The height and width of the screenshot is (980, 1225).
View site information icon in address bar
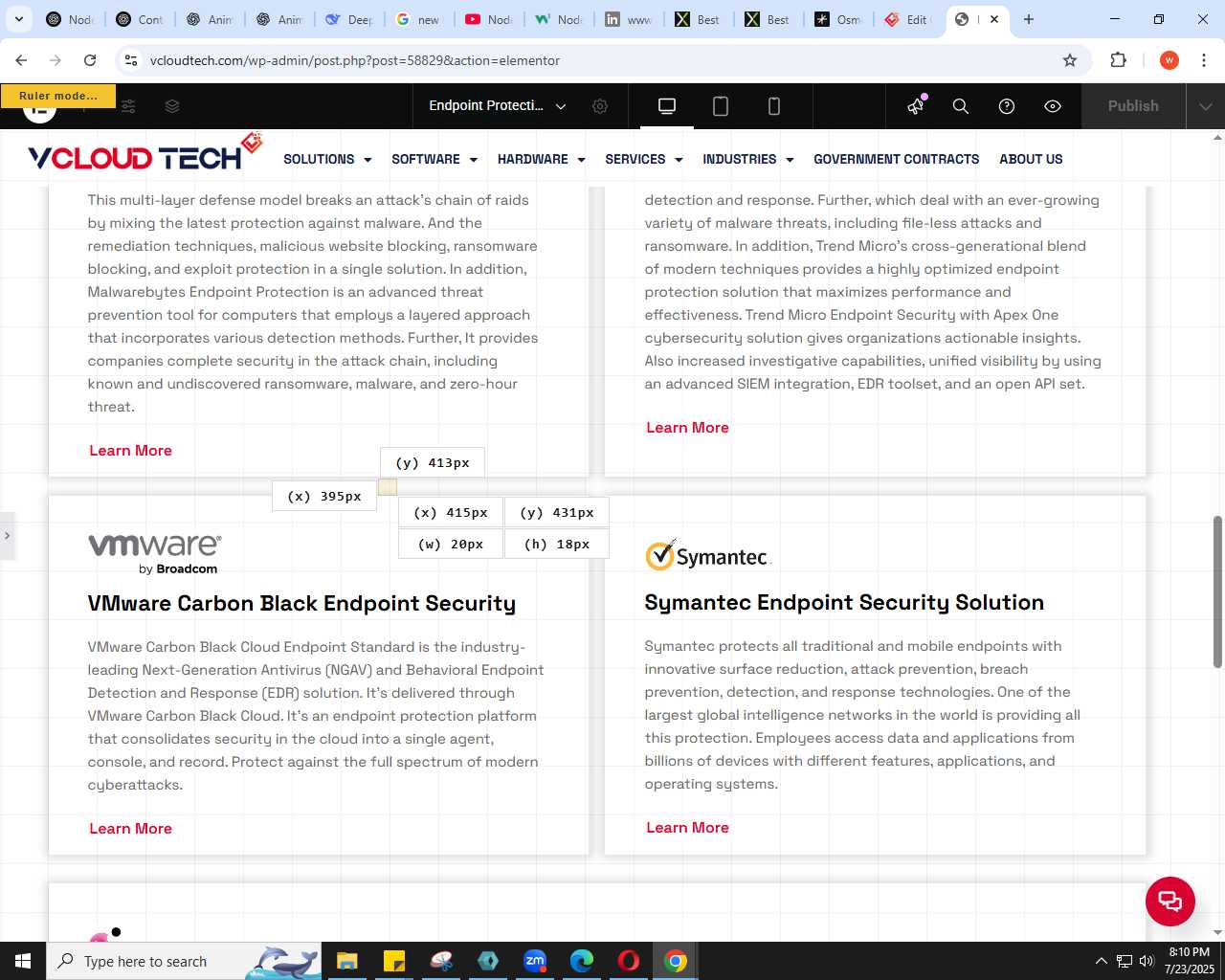click(x=131, y=60)
